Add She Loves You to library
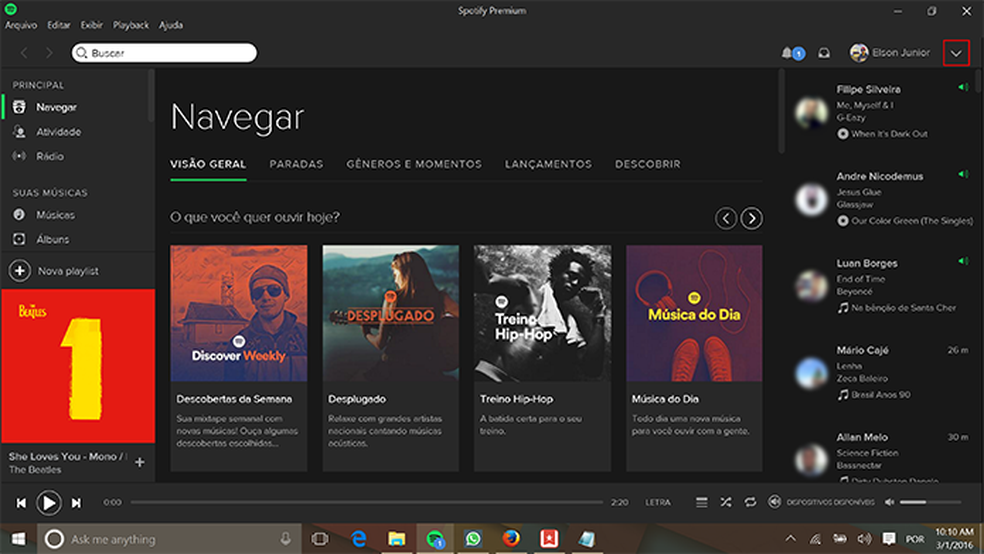The width and height of the screenshot is (984, 554). coord(139,462)
